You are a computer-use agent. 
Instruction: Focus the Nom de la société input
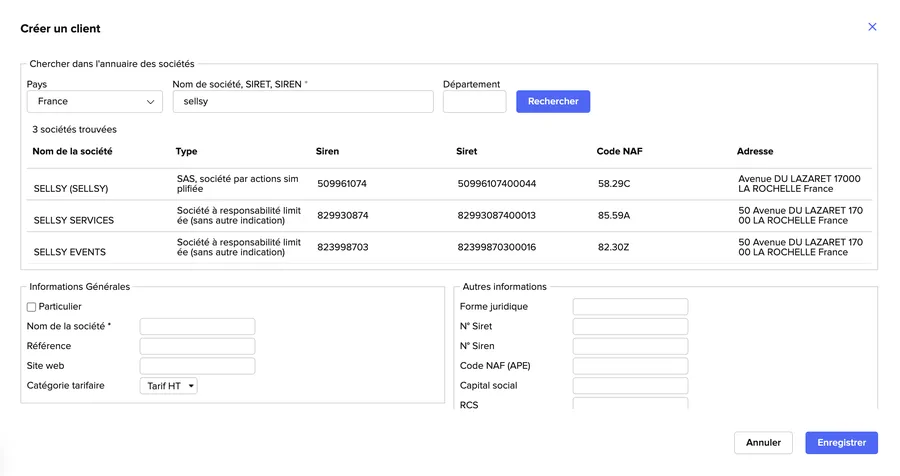197,327
